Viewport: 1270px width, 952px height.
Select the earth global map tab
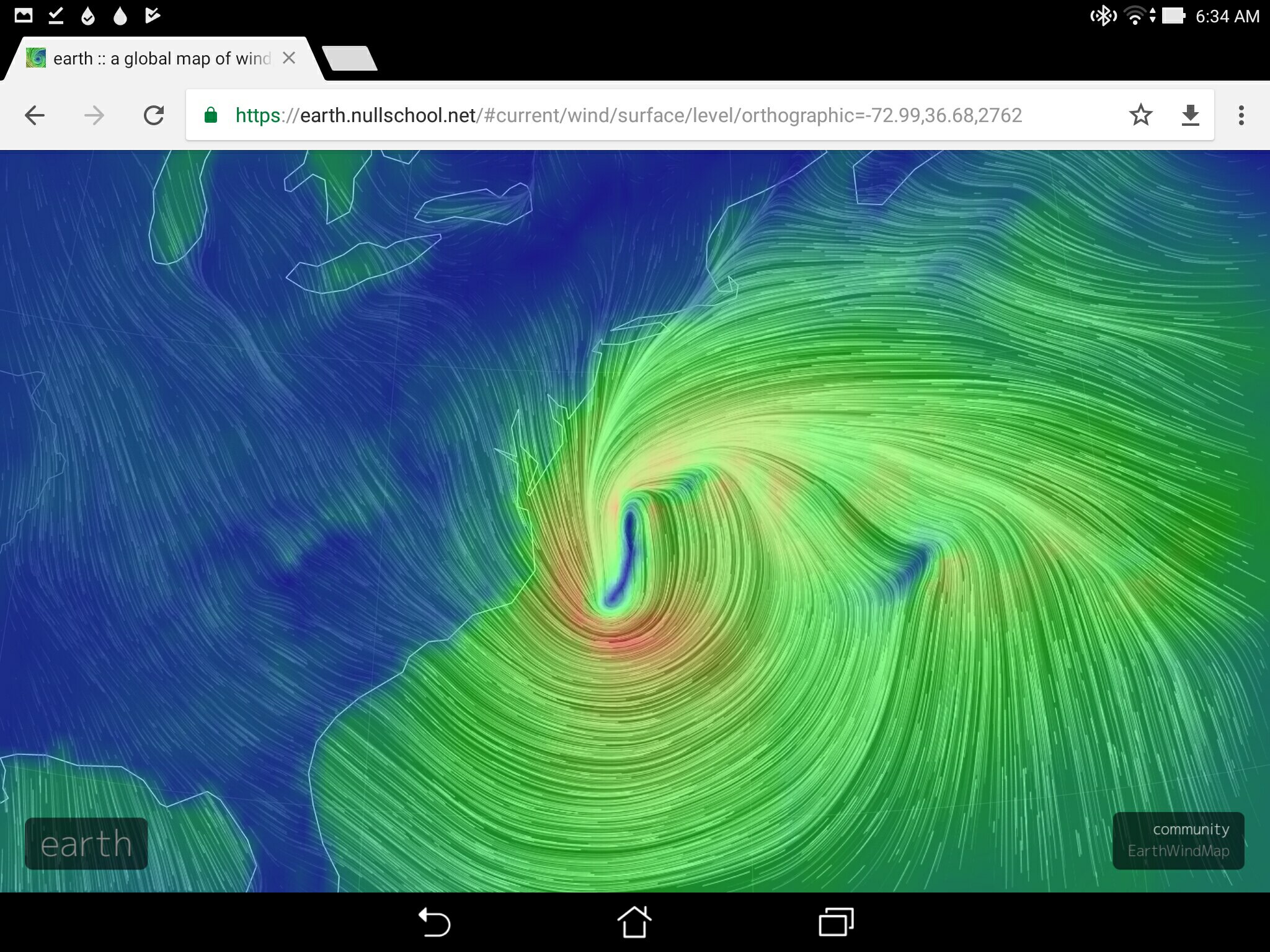point(162,58)
